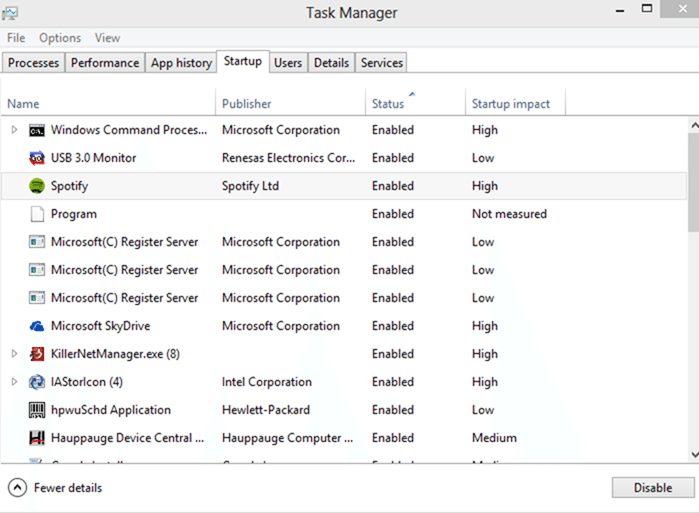Click the scrollbar down arrow
The height and width of the screenshot is (513, 699).
694,455
